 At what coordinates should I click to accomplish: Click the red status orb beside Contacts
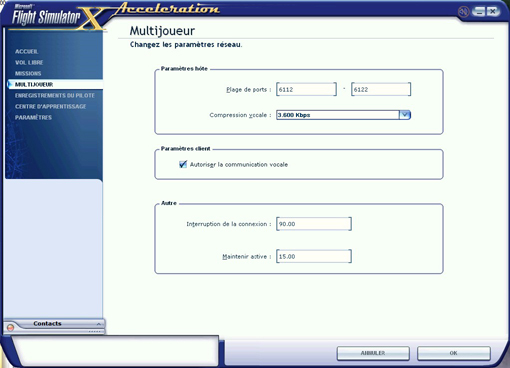point(10,328)
